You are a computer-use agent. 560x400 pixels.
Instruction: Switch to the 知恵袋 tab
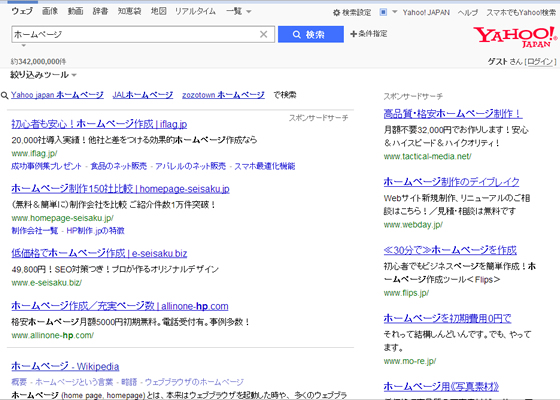[130, 11]
